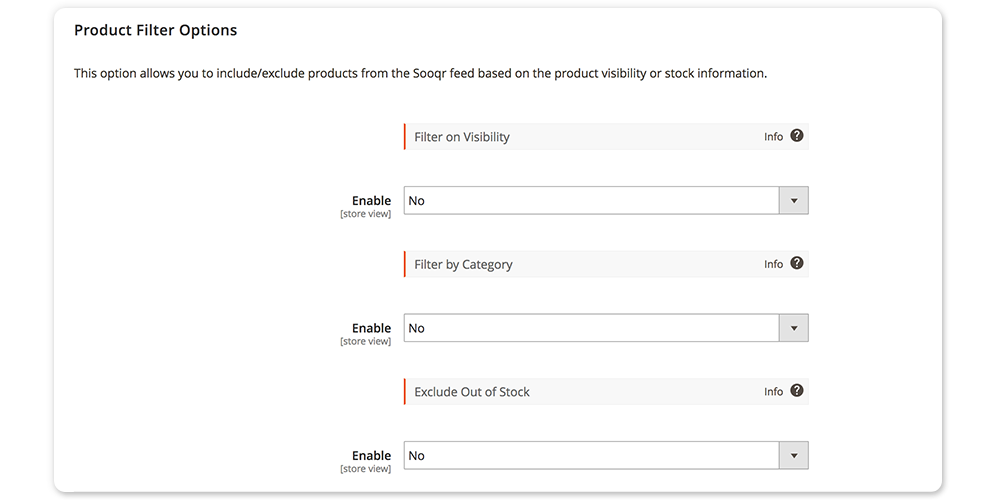Click Info text beside Filter on Visibility
This screenshot has height=500, width=1000.
tap(773, 137)
